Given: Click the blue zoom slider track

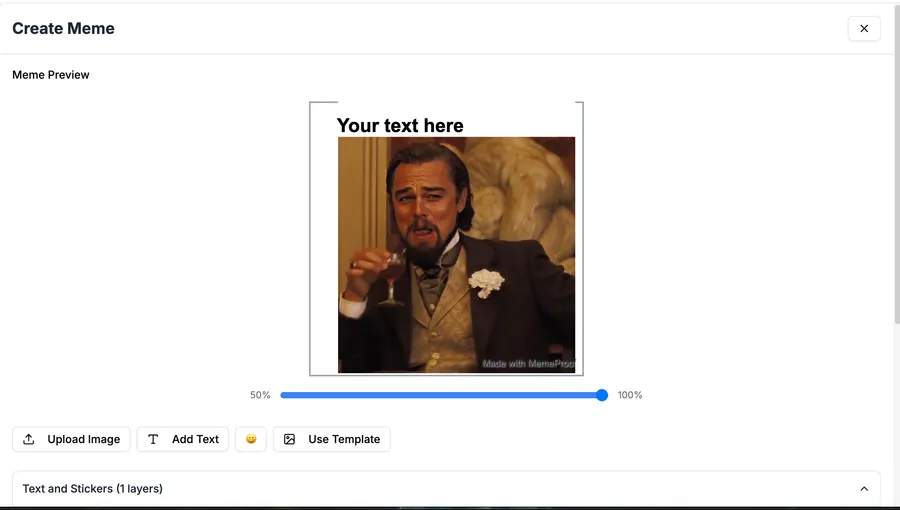Looking at the screenshot, I should (x=441, y=395).
